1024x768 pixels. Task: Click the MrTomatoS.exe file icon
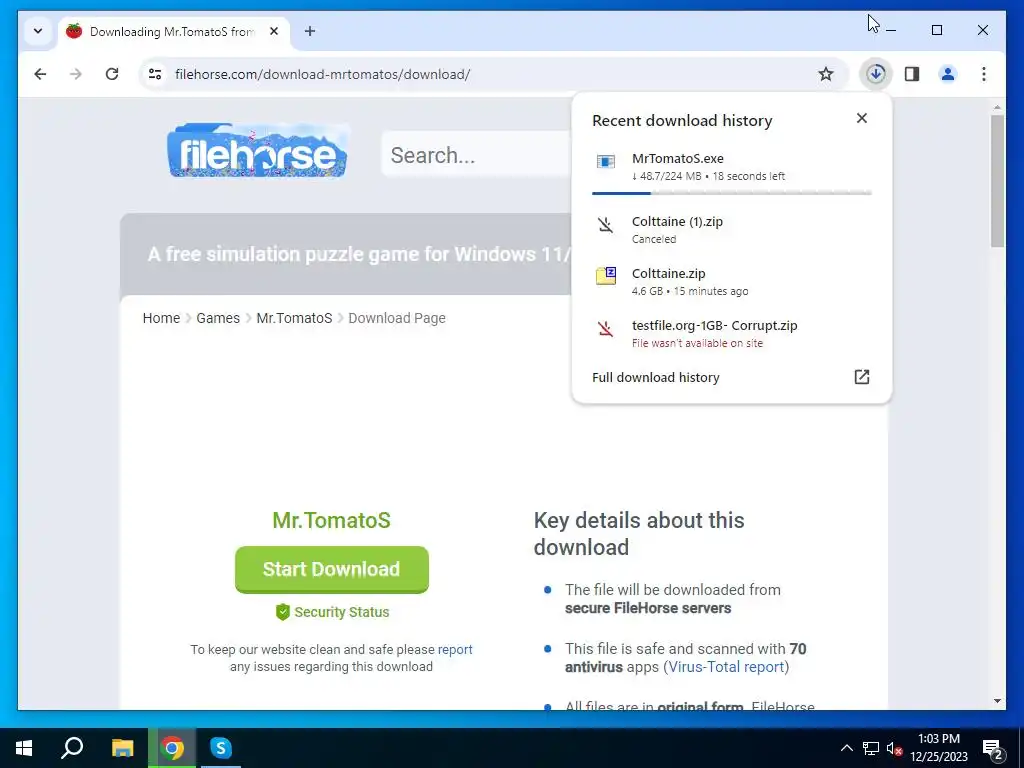[x=606, y=161]
